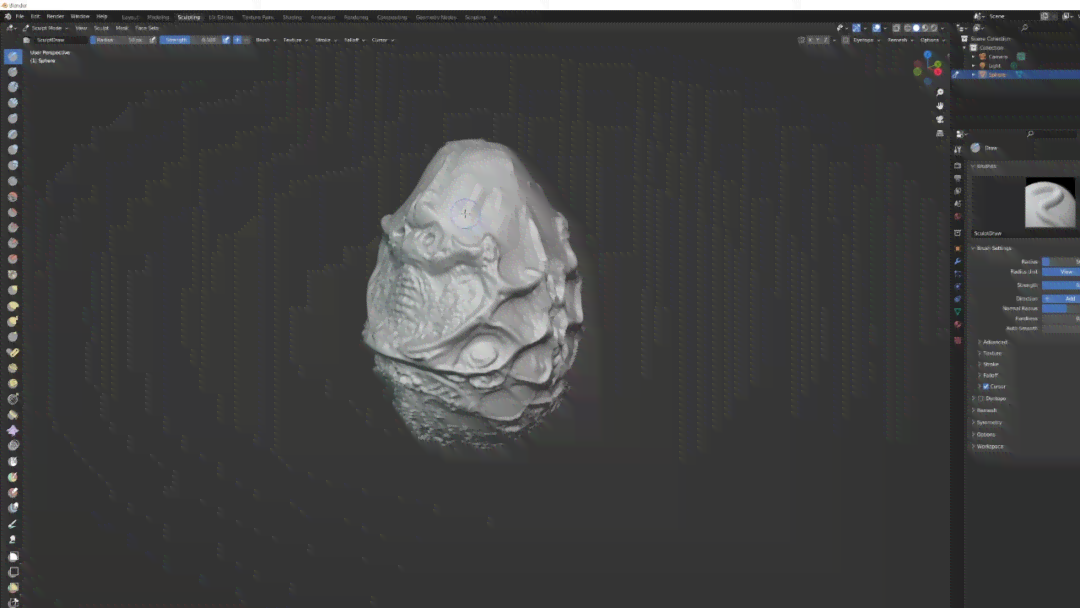This screenshot has height=608, width=1080.
Task: Select the Blob brush tool
Action: pyautogui.click(x=13, y=165)
